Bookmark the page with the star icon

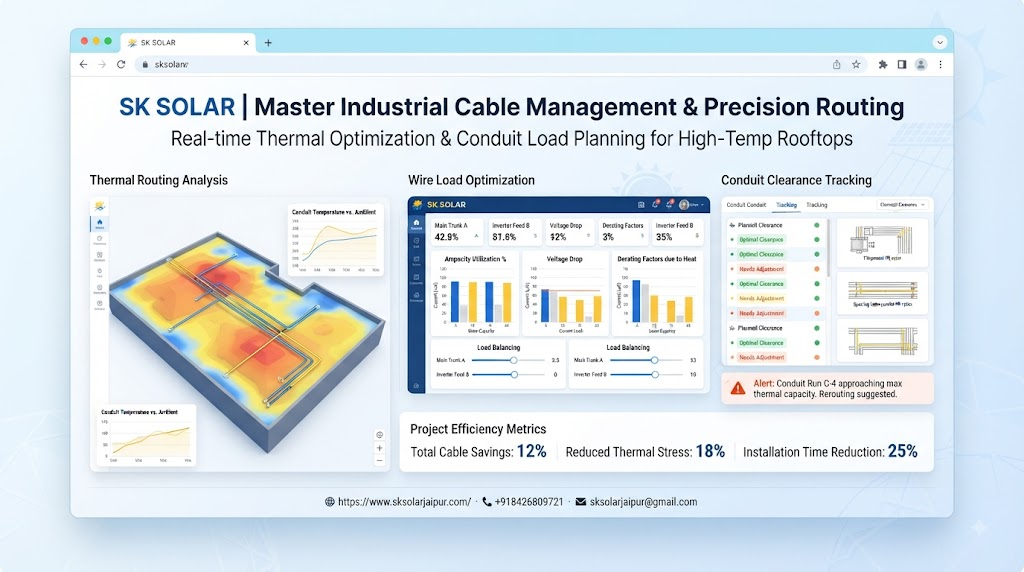coord(856,65)
